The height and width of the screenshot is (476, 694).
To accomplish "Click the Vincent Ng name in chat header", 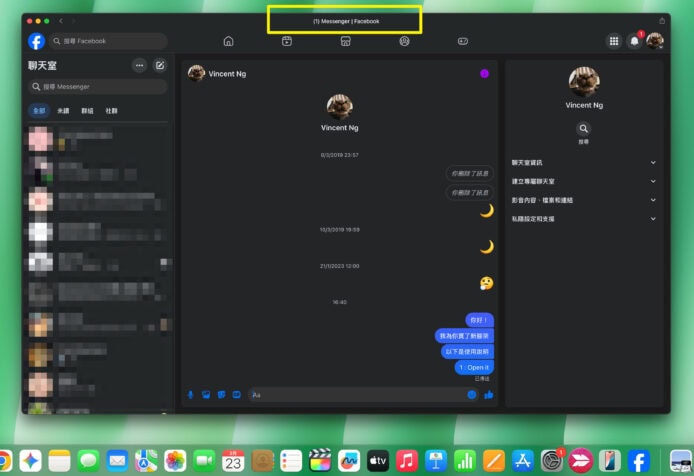I will click(227, 74).
